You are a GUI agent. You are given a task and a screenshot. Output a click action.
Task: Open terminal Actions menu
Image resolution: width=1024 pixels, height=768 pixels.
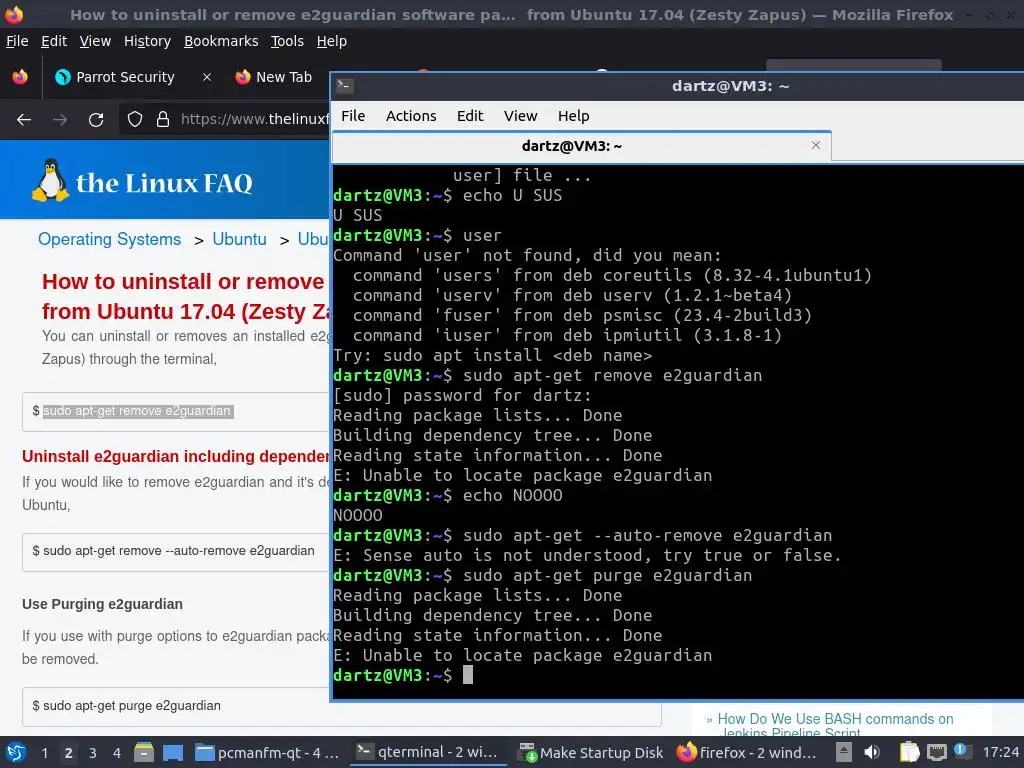(411, 116)
